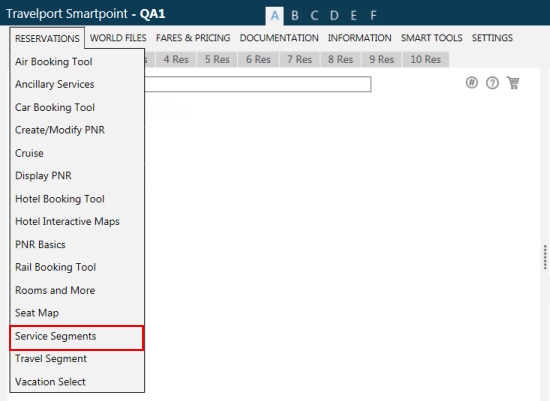
Task: Switch to window tab B
Action: [295, 16]
